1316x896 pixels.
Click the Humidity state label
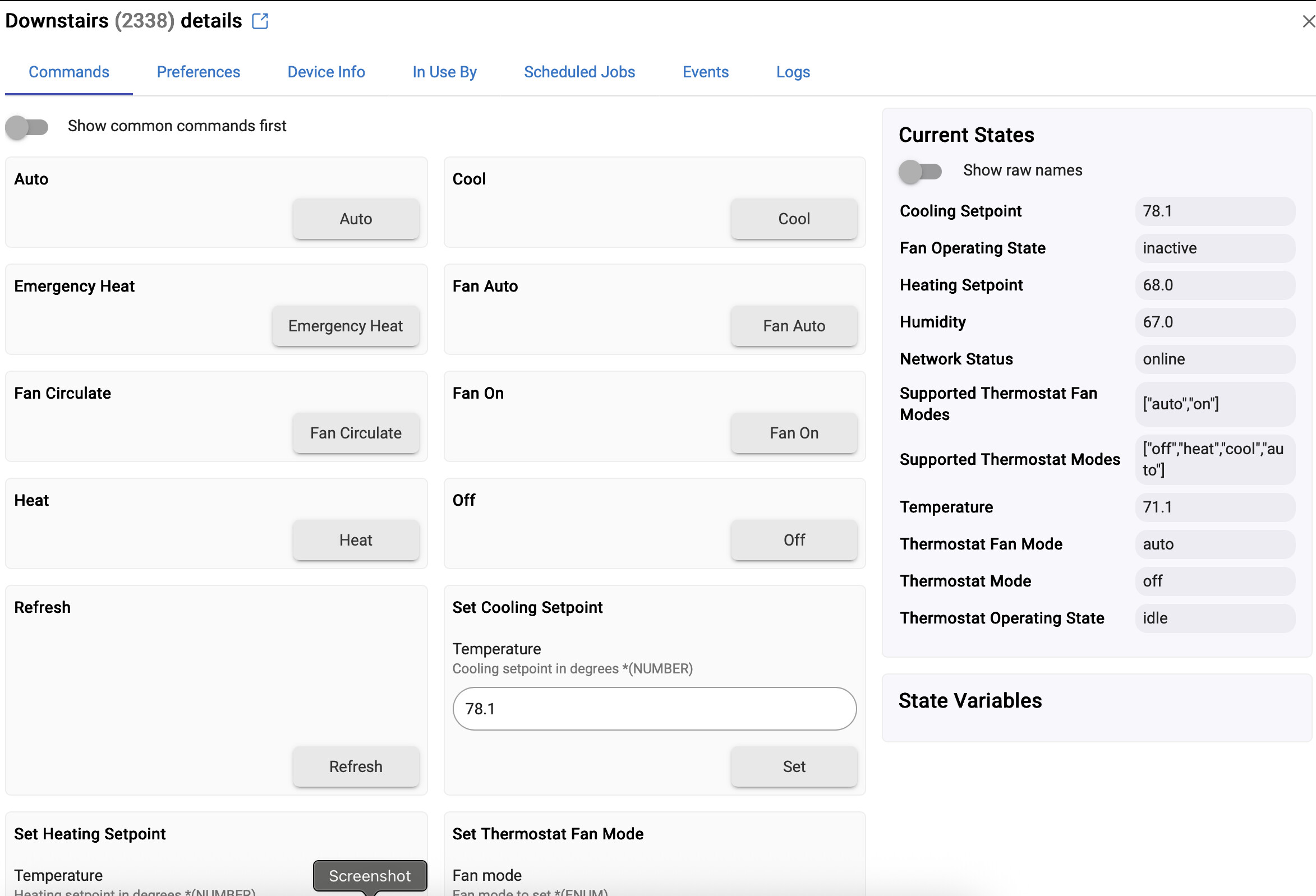[x=933, y=322]
